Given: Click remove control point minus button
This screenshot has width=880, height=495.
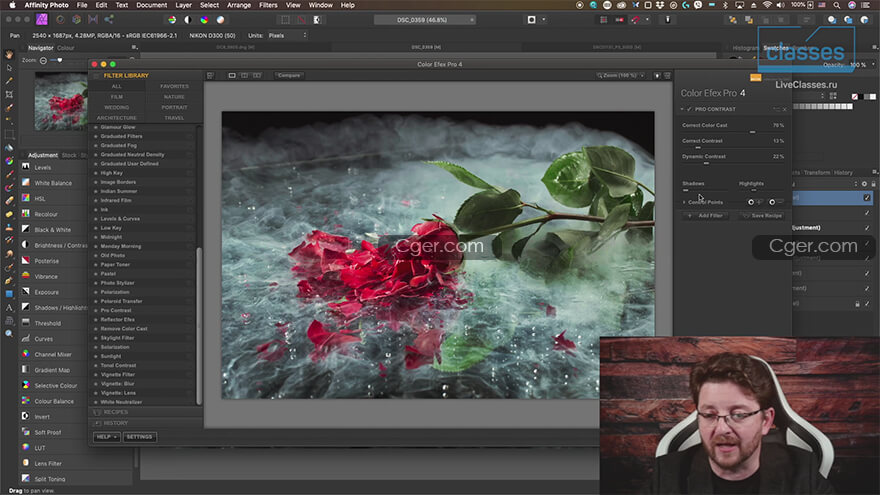Looking at the screenshot, I should (x=774, y=202).
